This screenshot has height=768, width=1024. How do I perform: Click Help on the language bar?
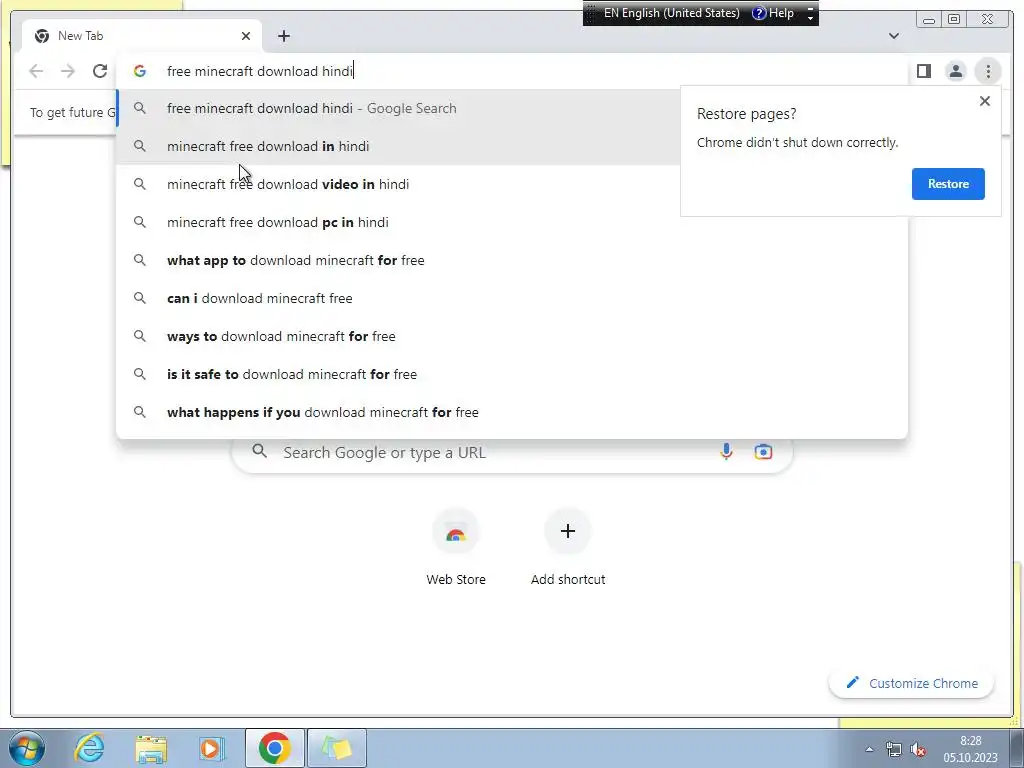point(773,13)
